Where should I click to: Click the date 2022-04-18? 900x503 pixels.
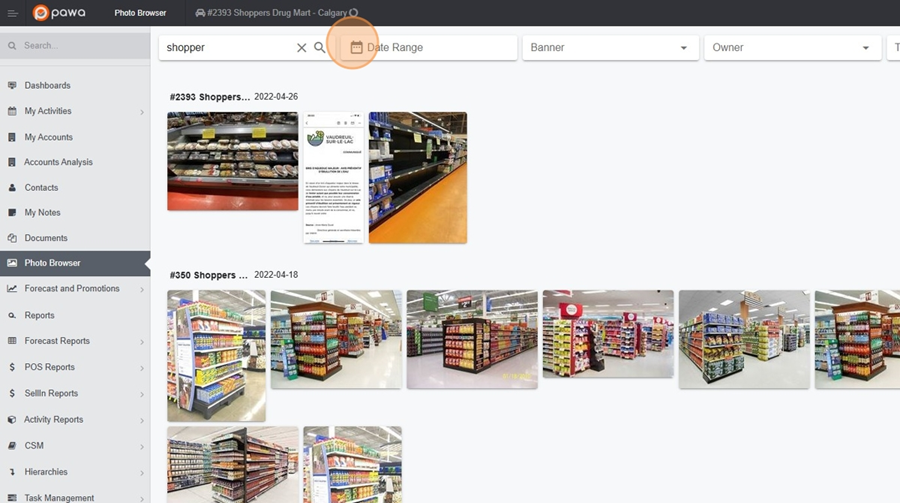pyautogui.click(x=276, y=274)
